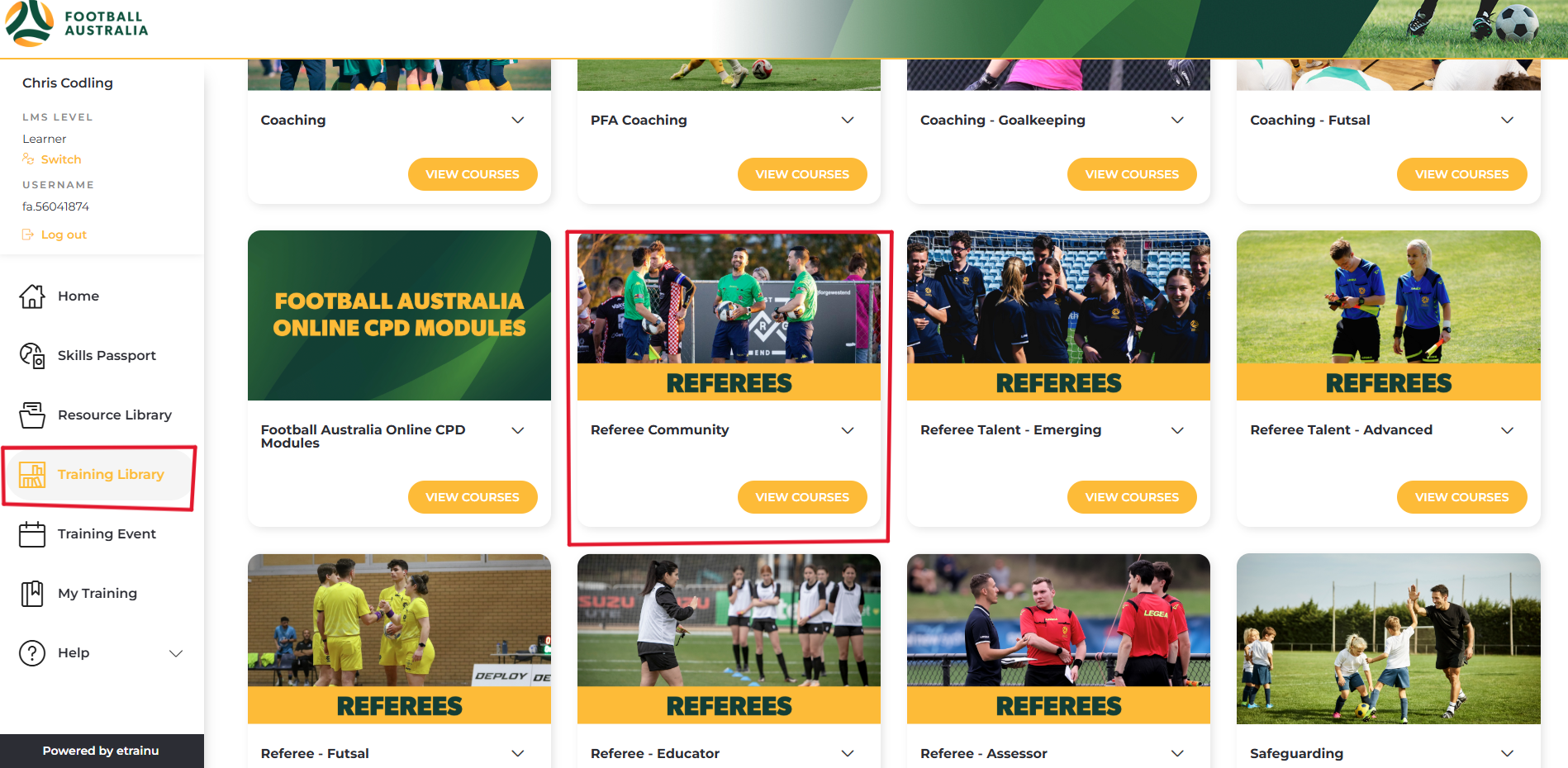Click the Log out link
The height and width of the screenshot is (768, 1568).
[x=64, y=235]
